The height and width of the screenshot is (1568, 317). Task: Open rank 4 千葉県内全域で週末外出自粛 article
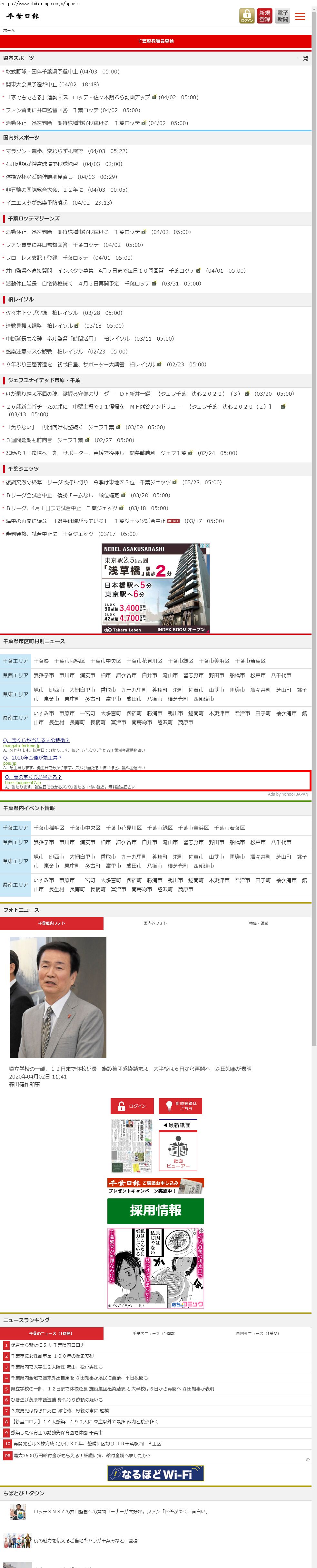79,1378
